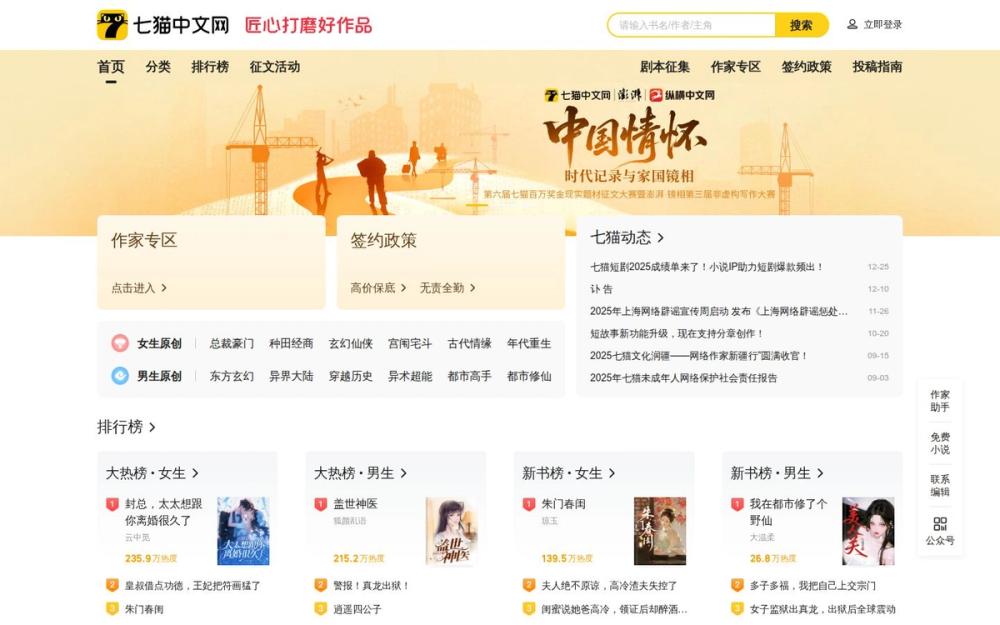Open 新书榜·男生 list arrow
Screen dimensions: 1000x625
(820, 473)
